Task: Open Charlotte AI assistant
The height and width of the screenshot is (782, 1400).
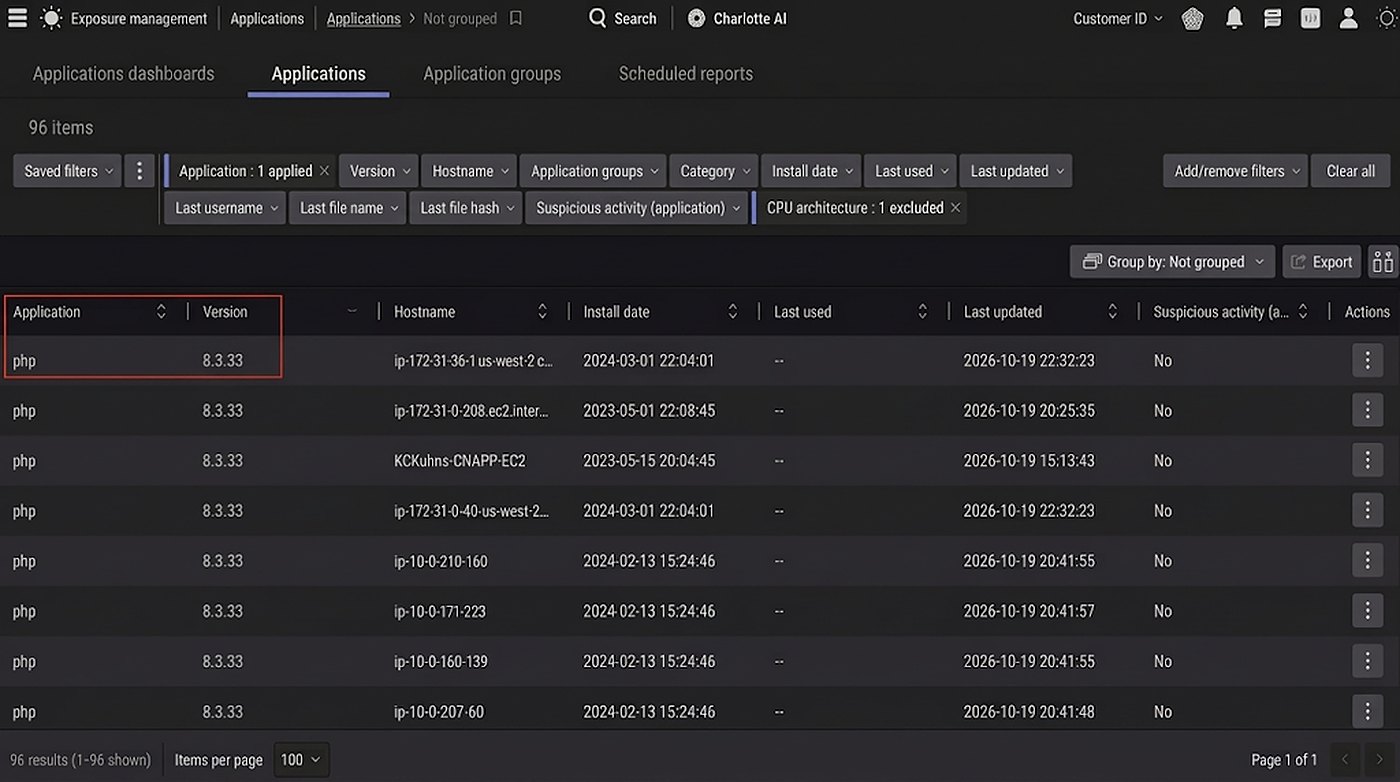Action: click(737, 18)
